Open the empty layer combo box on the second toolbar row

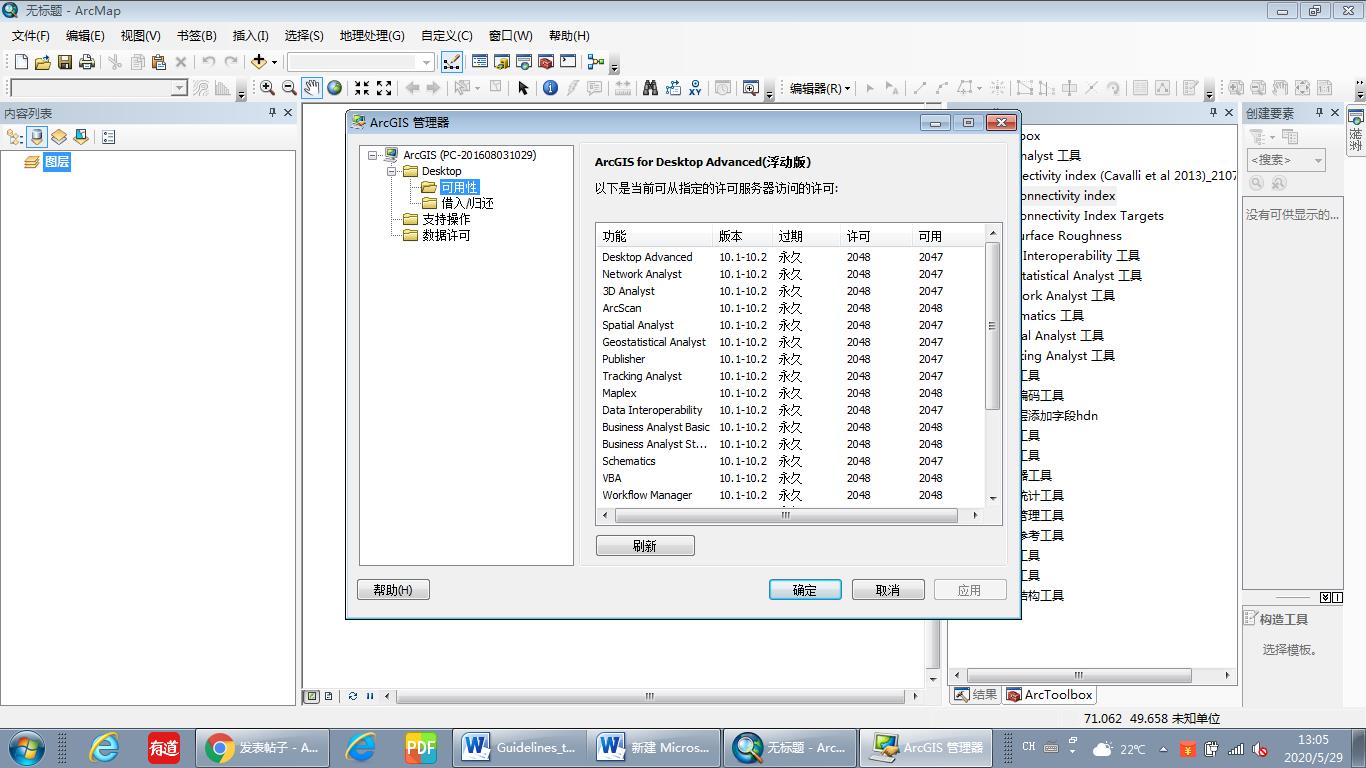pos(98,88)
